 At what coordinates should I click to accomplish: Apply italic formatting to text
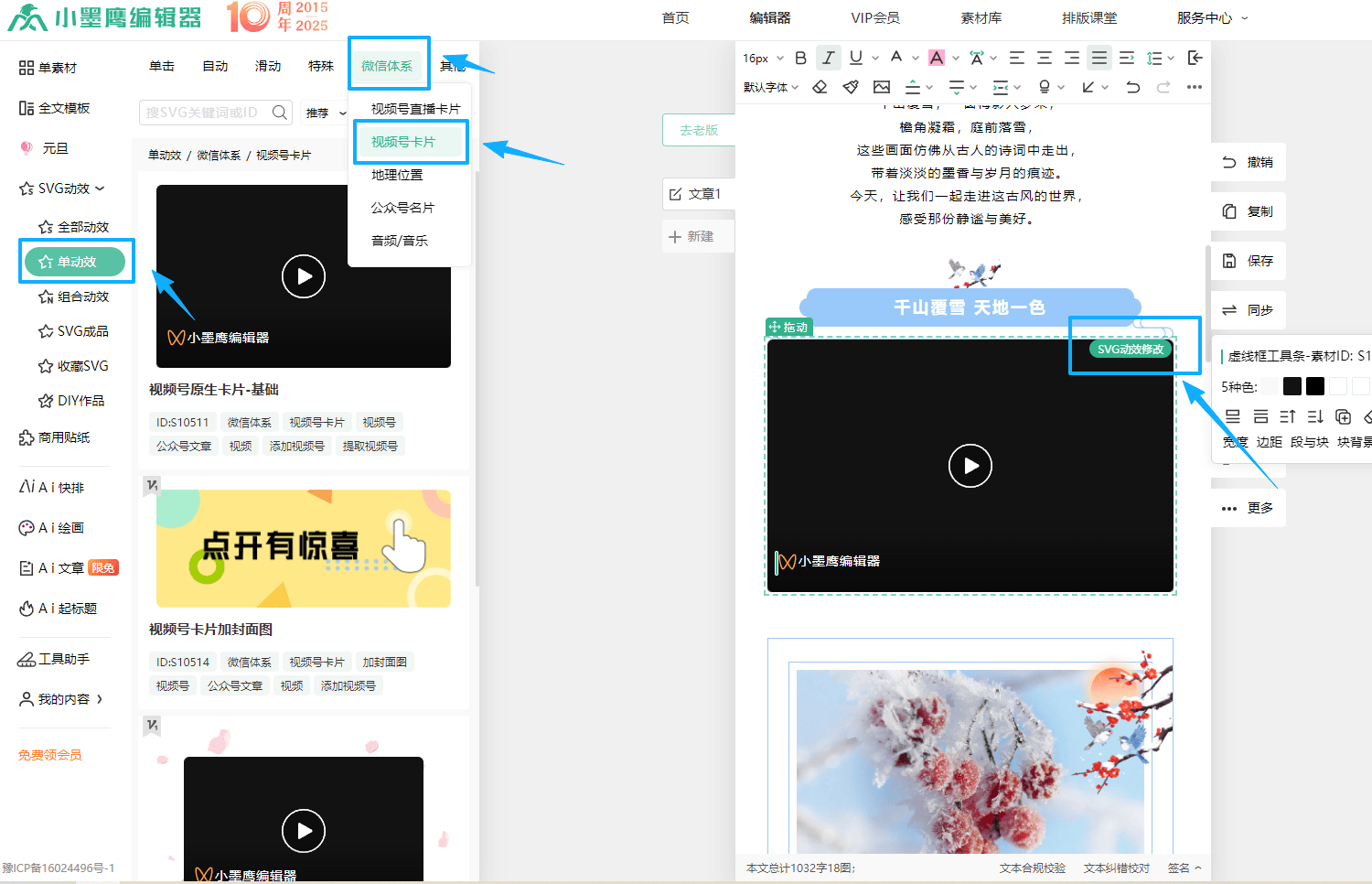tap(828, 57)
